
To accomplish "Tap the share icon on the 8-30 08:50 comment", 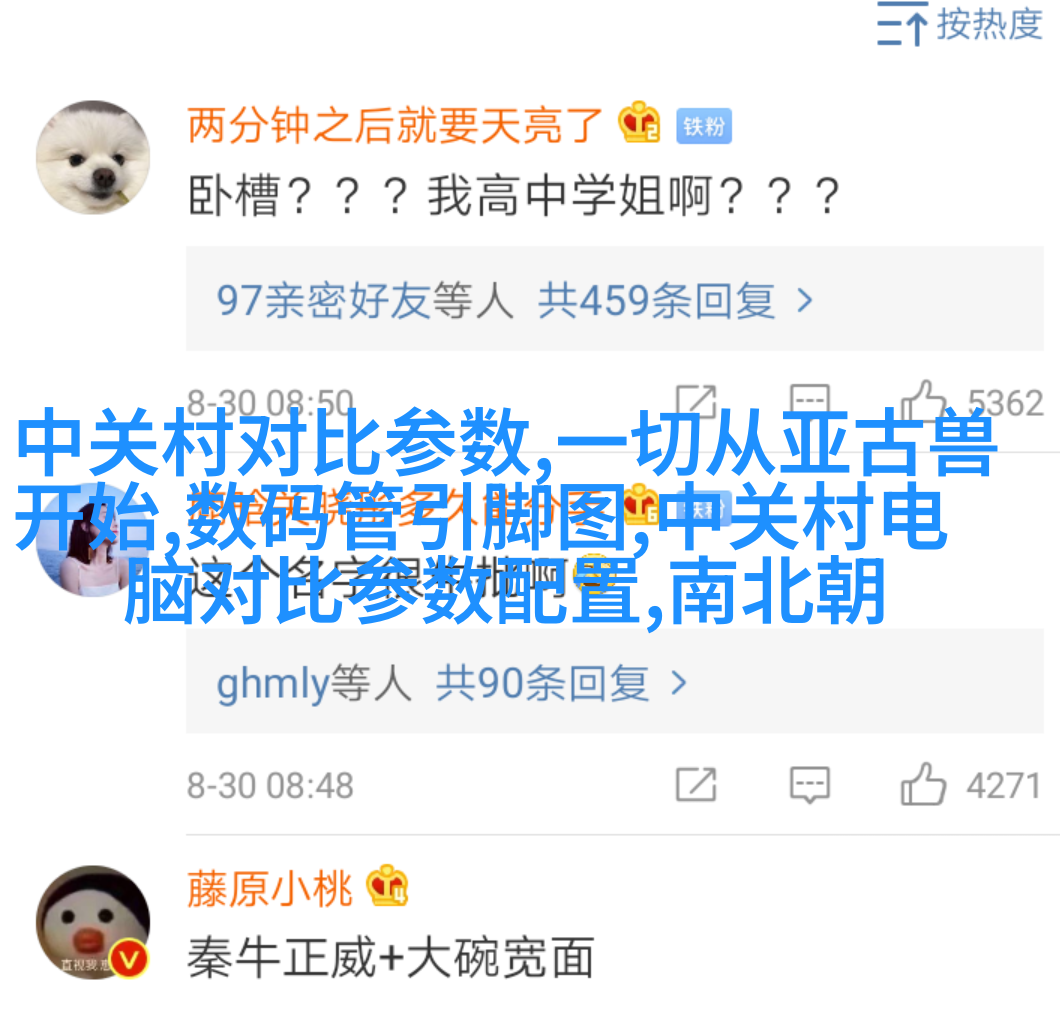I will (696, 402).
